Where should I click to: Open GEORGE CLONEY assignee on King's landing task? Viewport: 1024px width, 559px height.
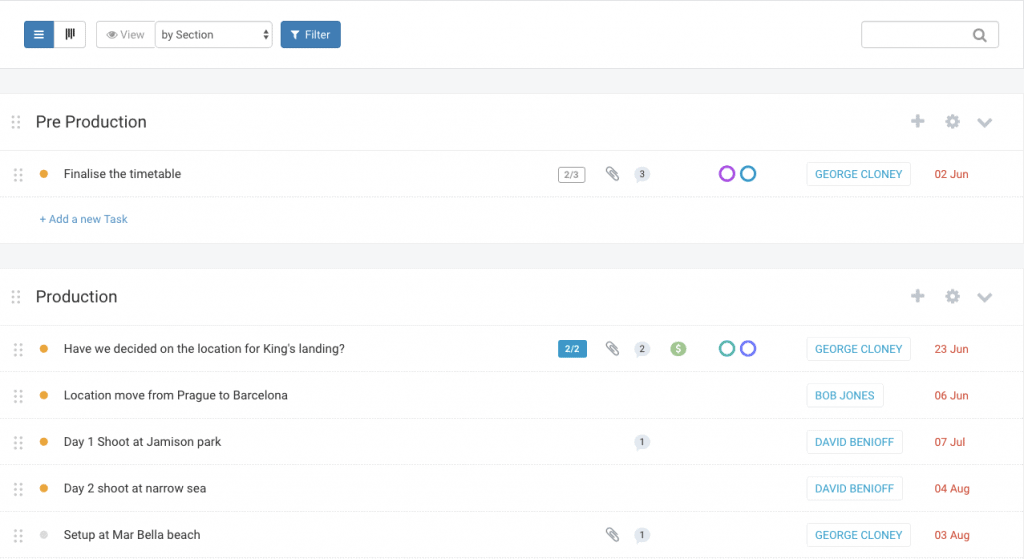tap(858, 349)
